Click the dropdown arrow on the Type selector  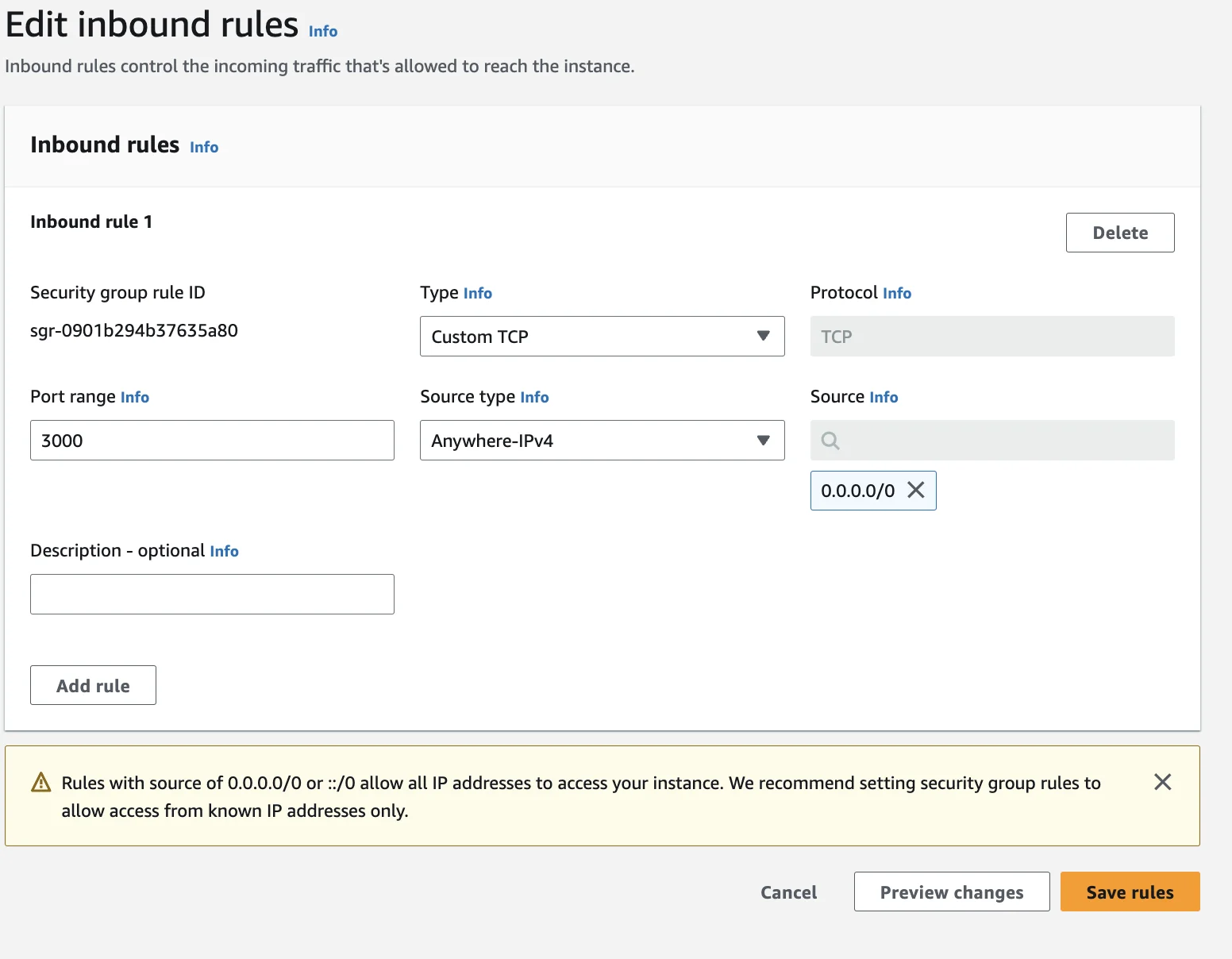763,337
